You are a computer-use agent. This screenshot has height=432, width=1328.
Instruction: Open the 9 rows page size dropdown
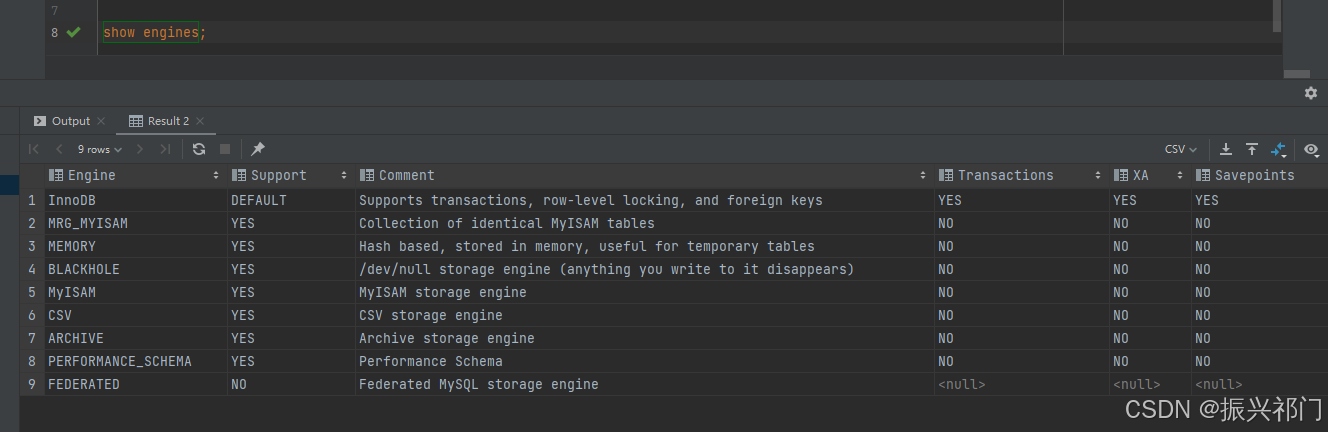click(x=100, y=149)
